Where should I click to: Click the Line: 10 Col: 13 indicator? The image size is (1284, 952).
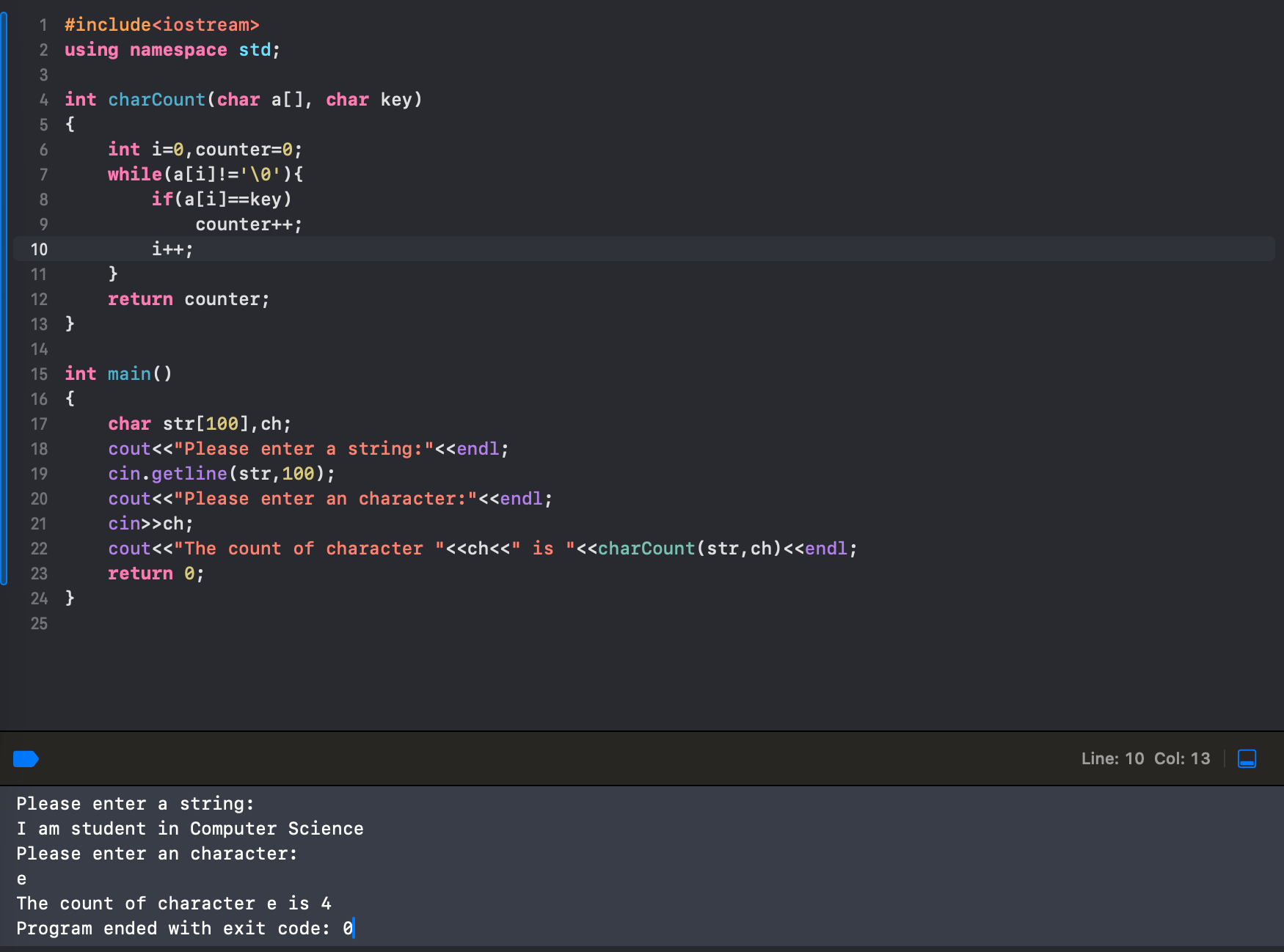pos(1145,758)
